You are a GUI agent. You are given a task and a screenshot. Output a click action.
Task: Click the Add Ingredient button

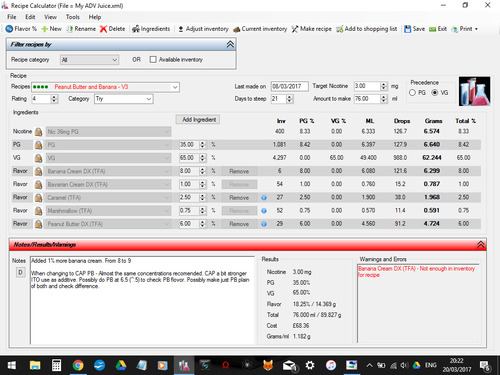(198, 120)
